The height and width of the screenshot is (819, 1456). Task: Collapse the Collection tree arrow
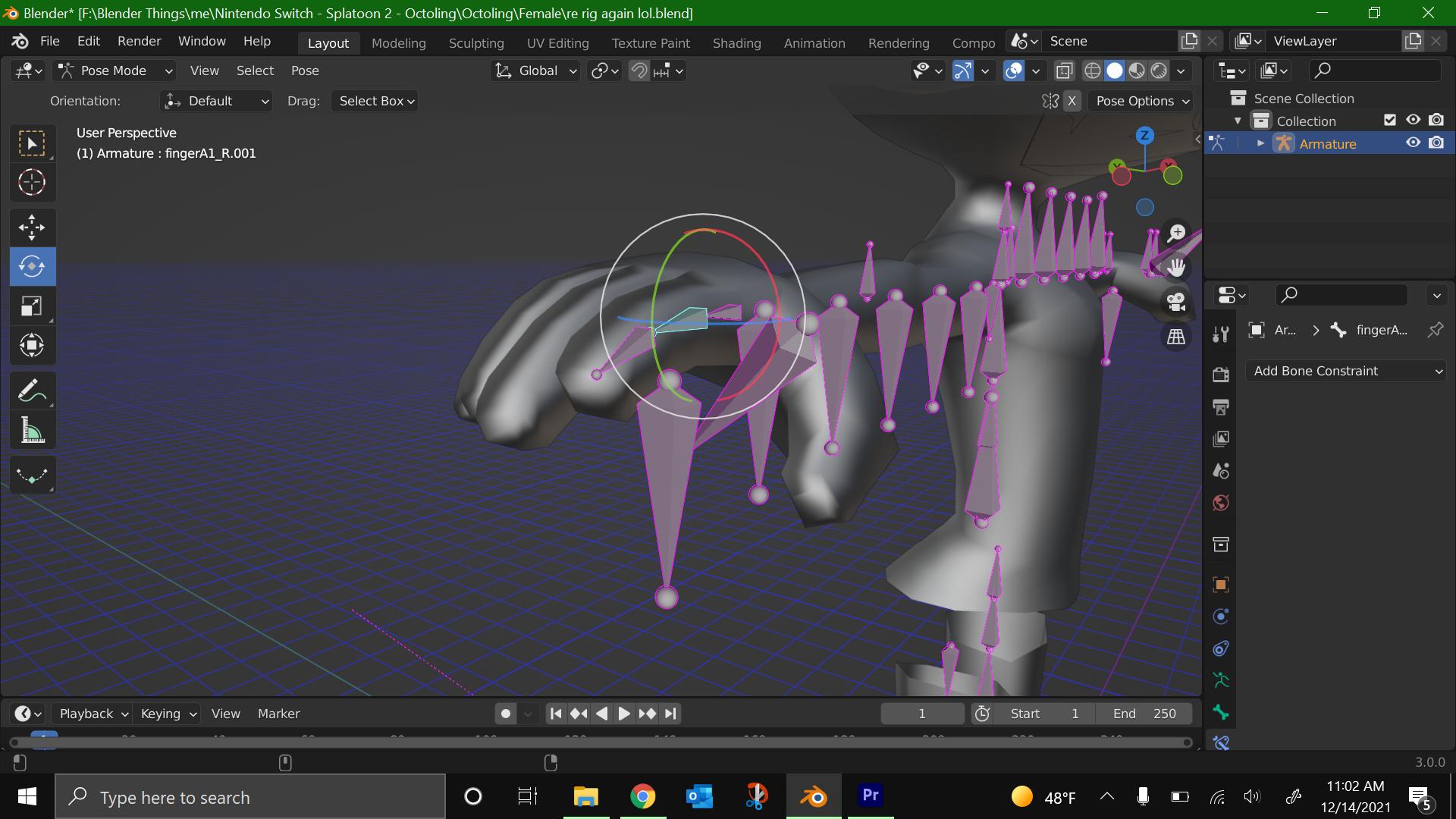[1238, 121]
